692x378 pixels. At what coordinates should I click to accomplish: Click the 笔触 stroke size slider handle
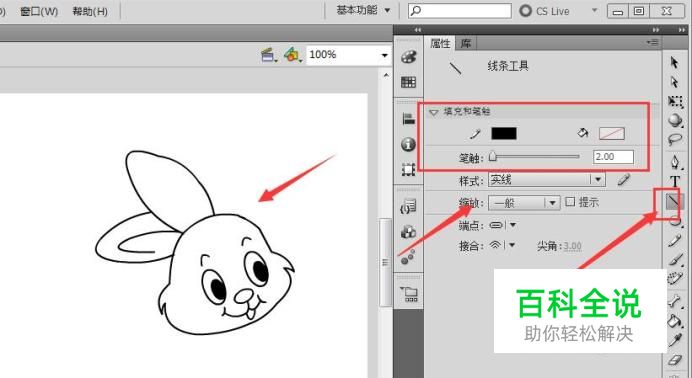493,156
